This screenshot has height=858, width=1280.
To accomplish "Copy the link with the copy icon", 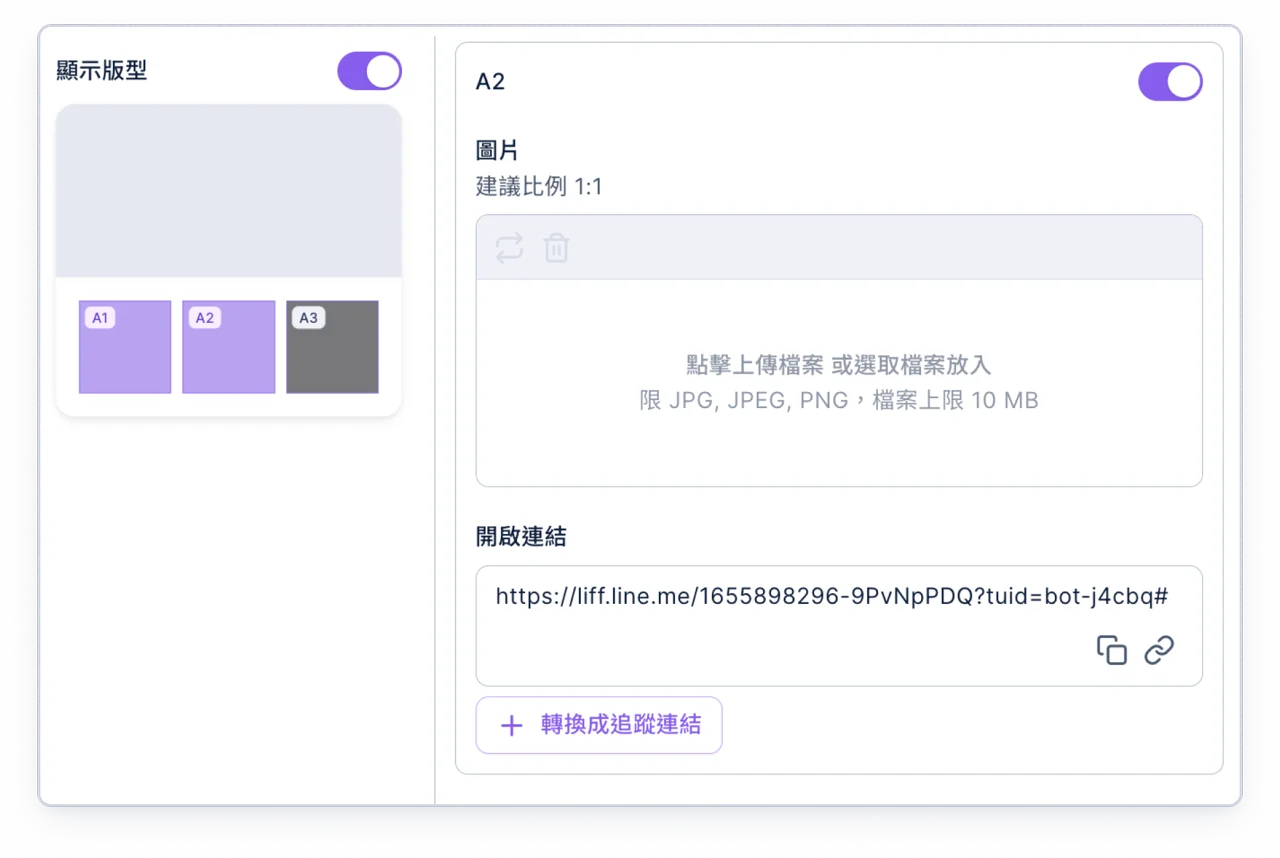I will pyautogui.click(x=1112, y=650).
